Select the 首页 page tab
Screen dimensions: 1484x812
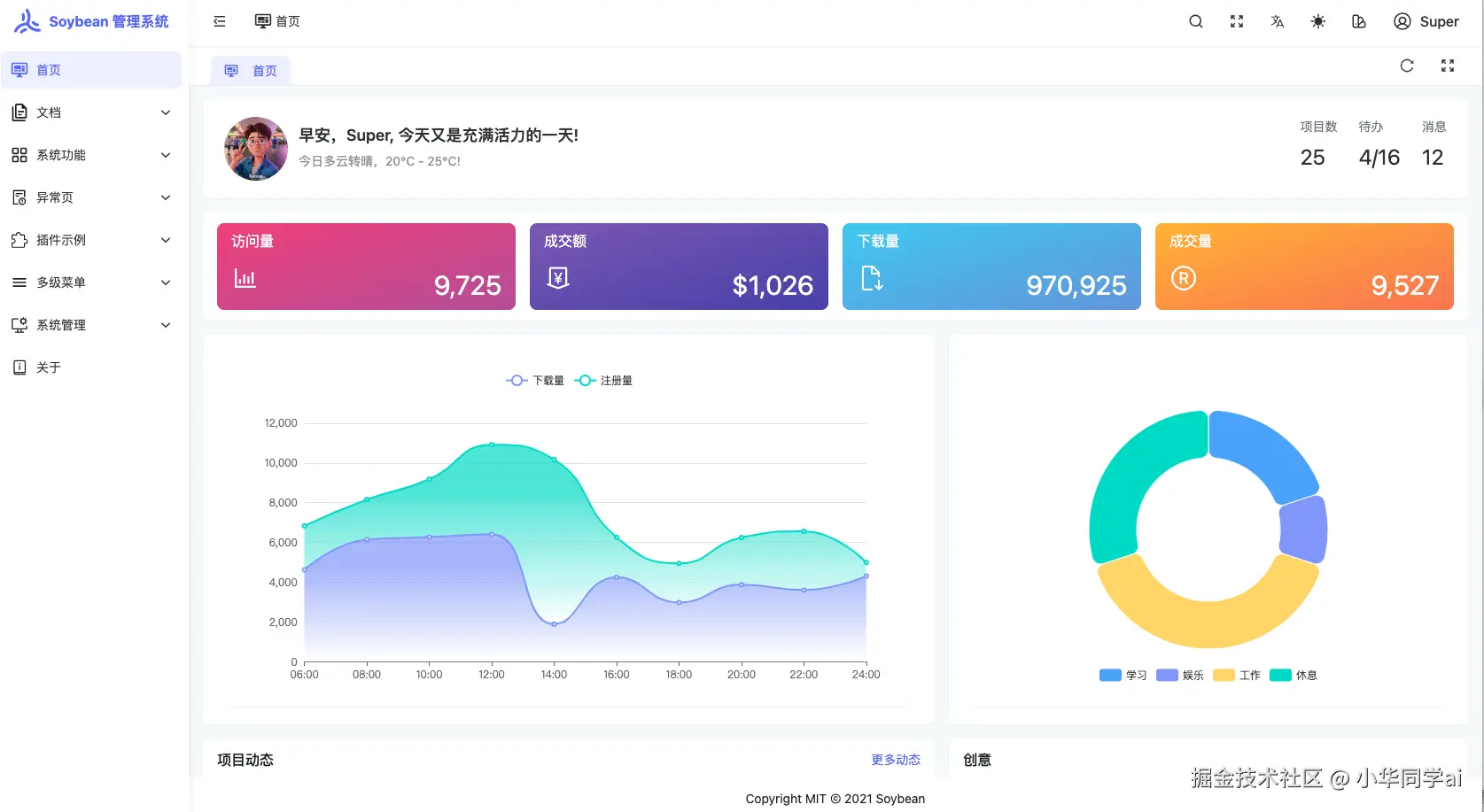click(x=251, y=71)
